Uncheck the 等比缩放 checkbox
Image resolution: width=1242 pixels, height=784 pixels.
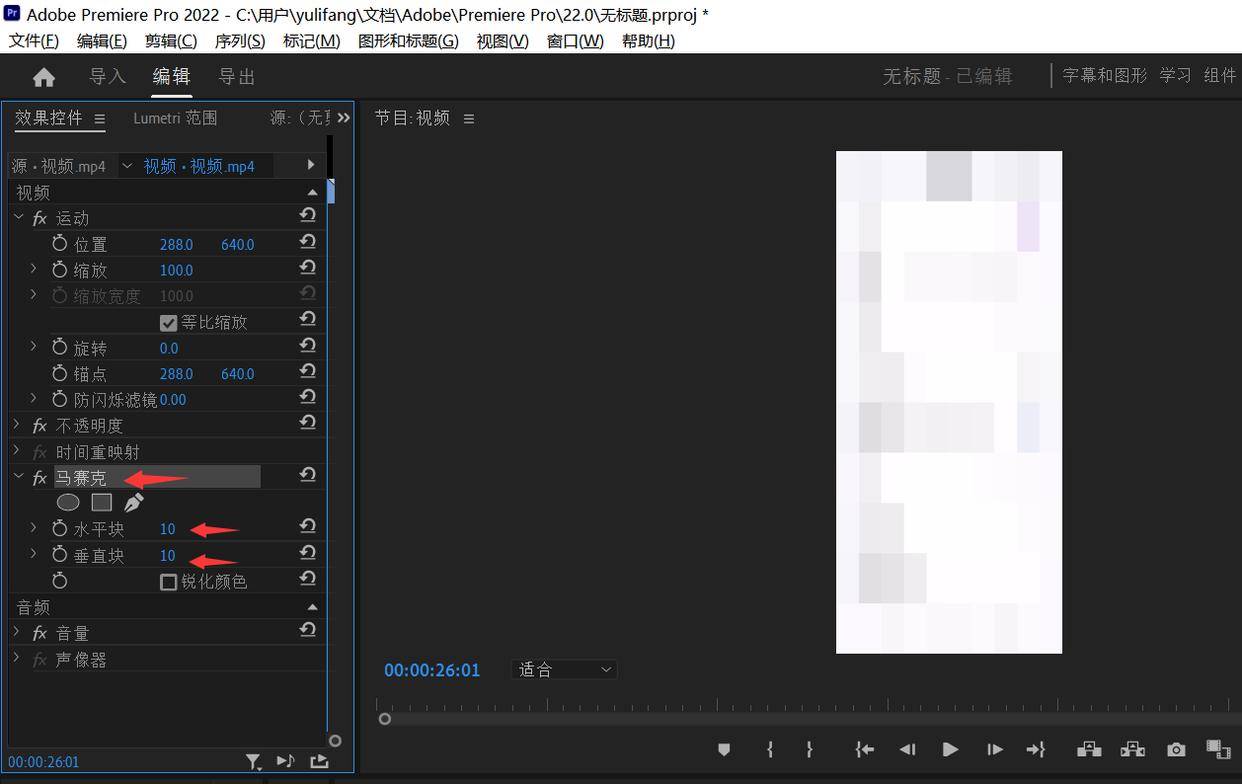click(x=169, y=323)
